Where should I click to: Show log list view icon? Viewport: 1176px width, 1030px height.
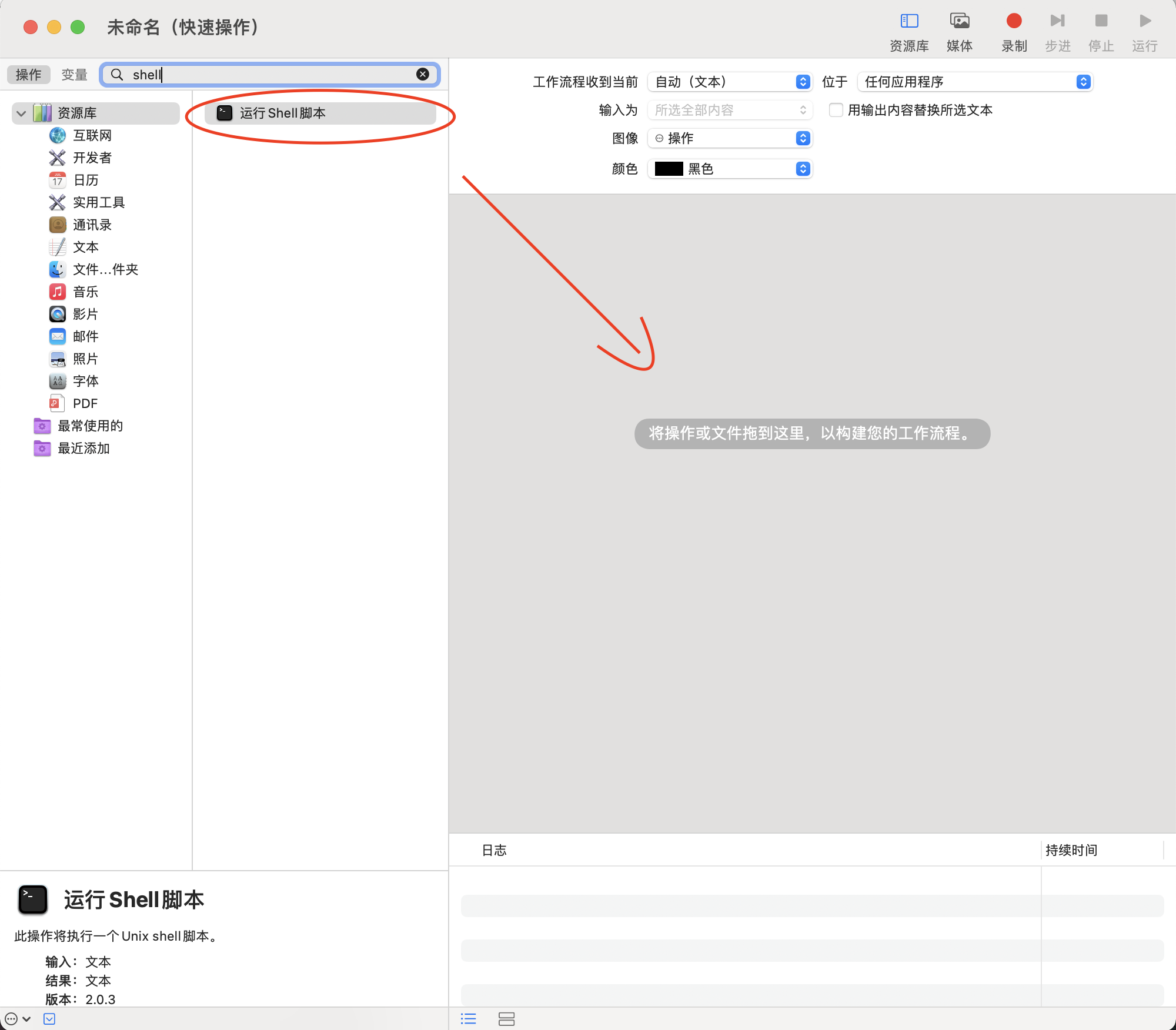468,1019
